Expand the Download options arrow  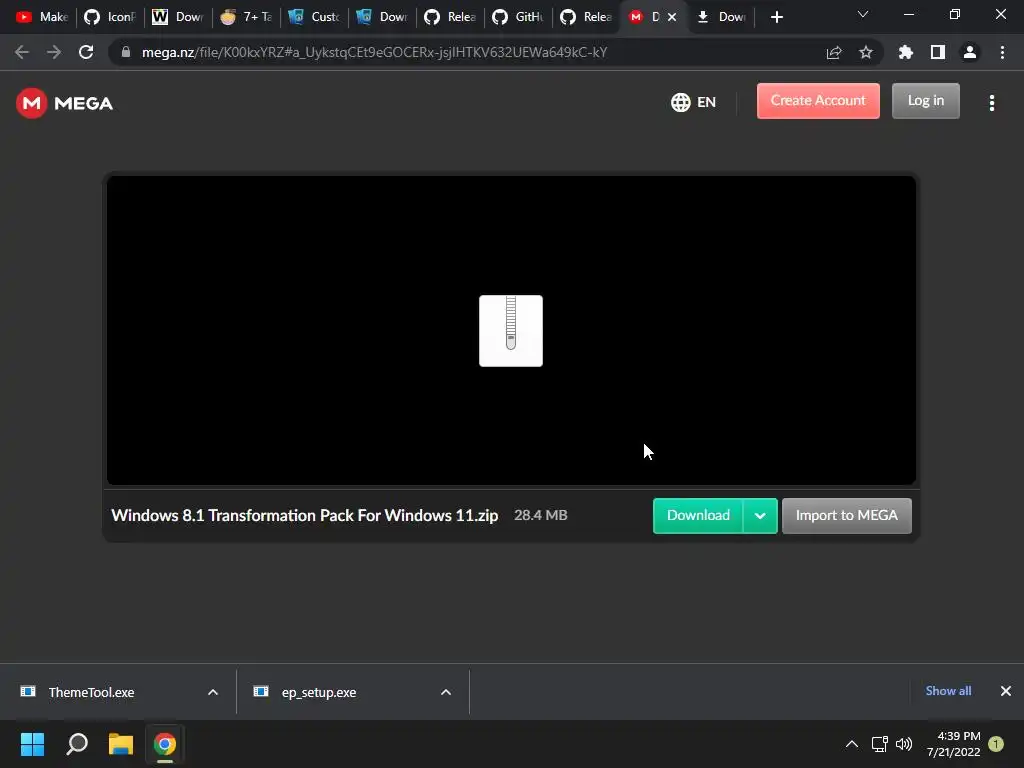click(760, 515)
